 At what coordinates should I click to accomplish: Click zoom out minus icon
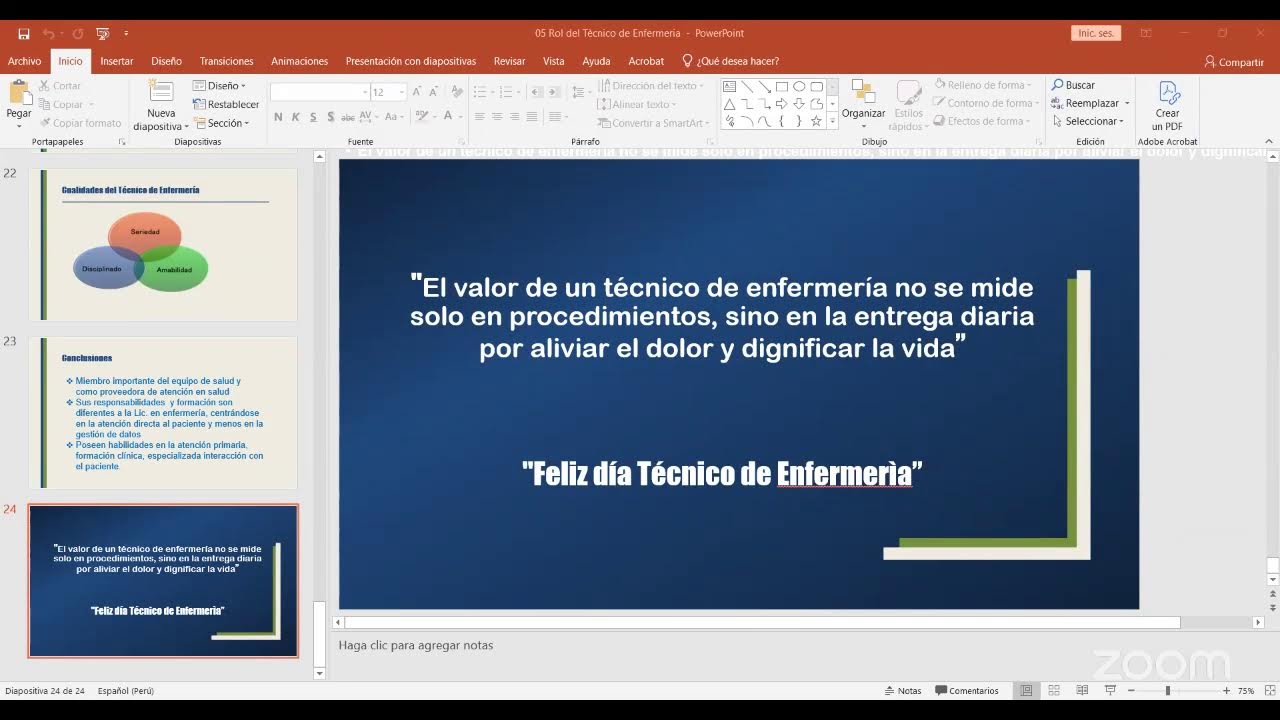pos(1131,691)
